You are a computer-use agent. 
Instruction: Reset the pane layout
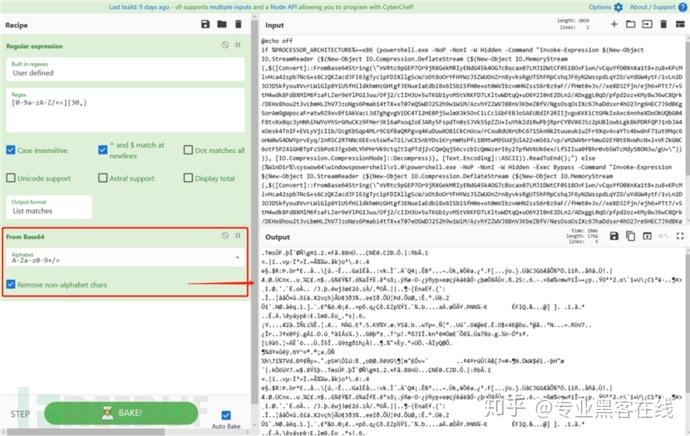coord(680,24)
